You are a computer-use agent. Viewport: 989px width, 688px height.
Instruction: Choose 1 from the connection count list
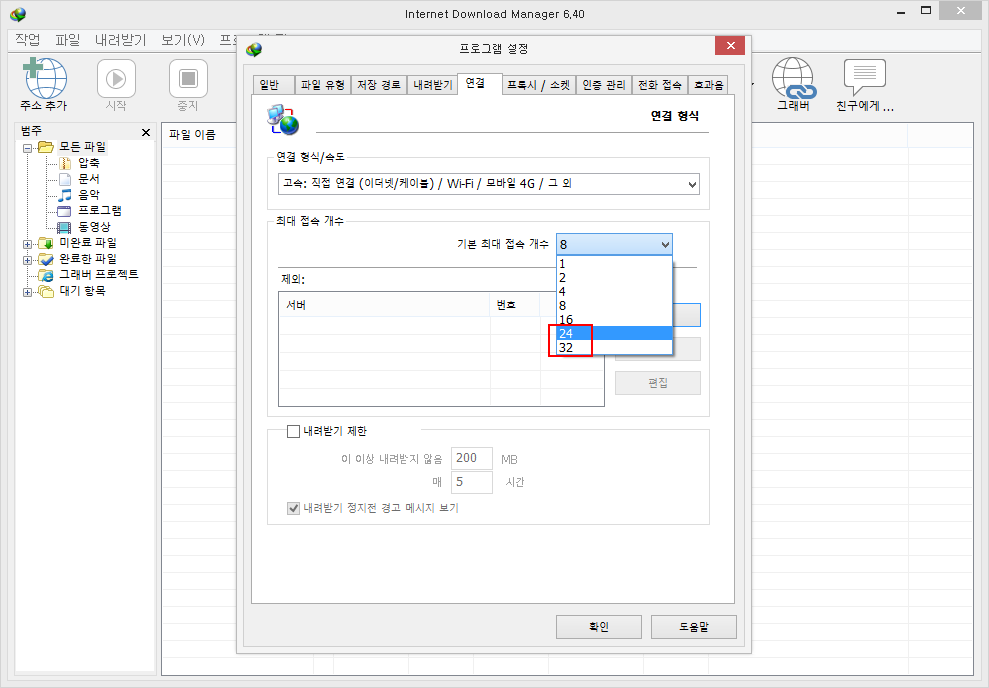(614, 264)
